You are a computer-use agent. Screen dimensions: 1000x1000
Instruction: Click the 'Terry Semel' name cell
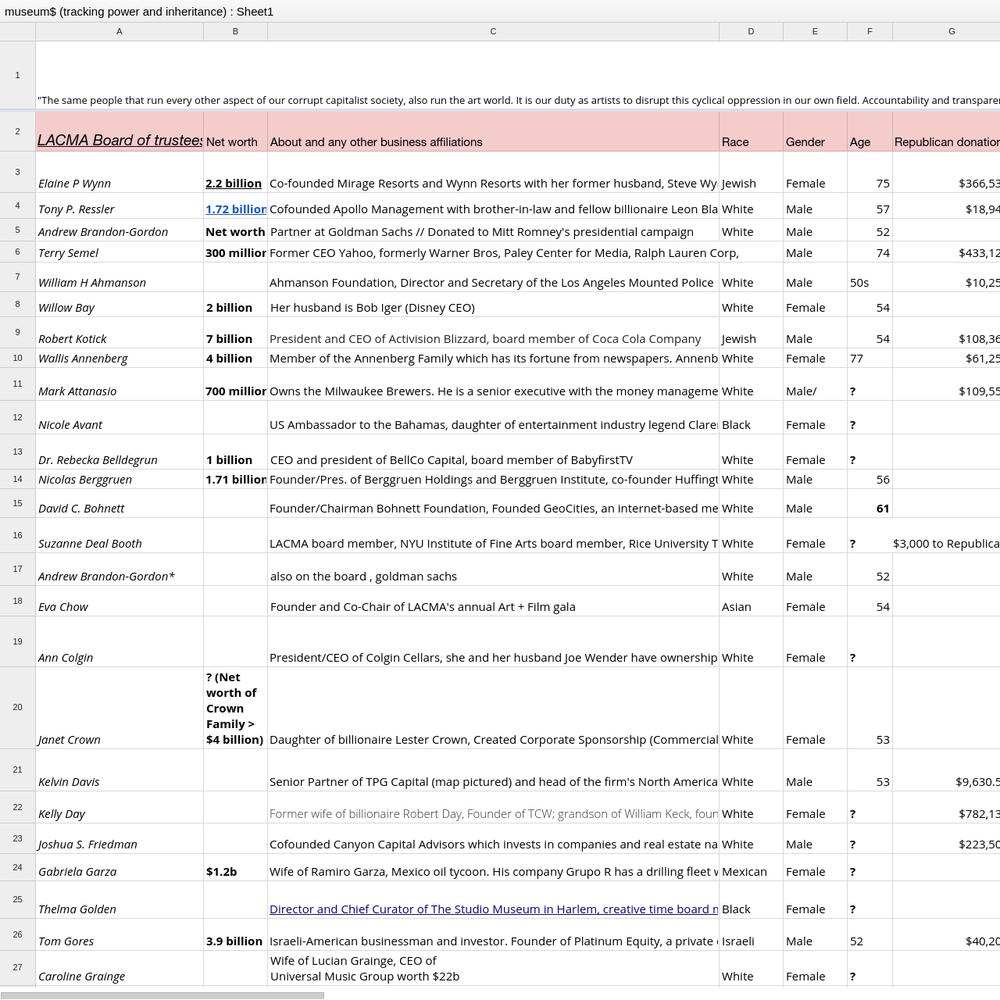click(119, 252)
